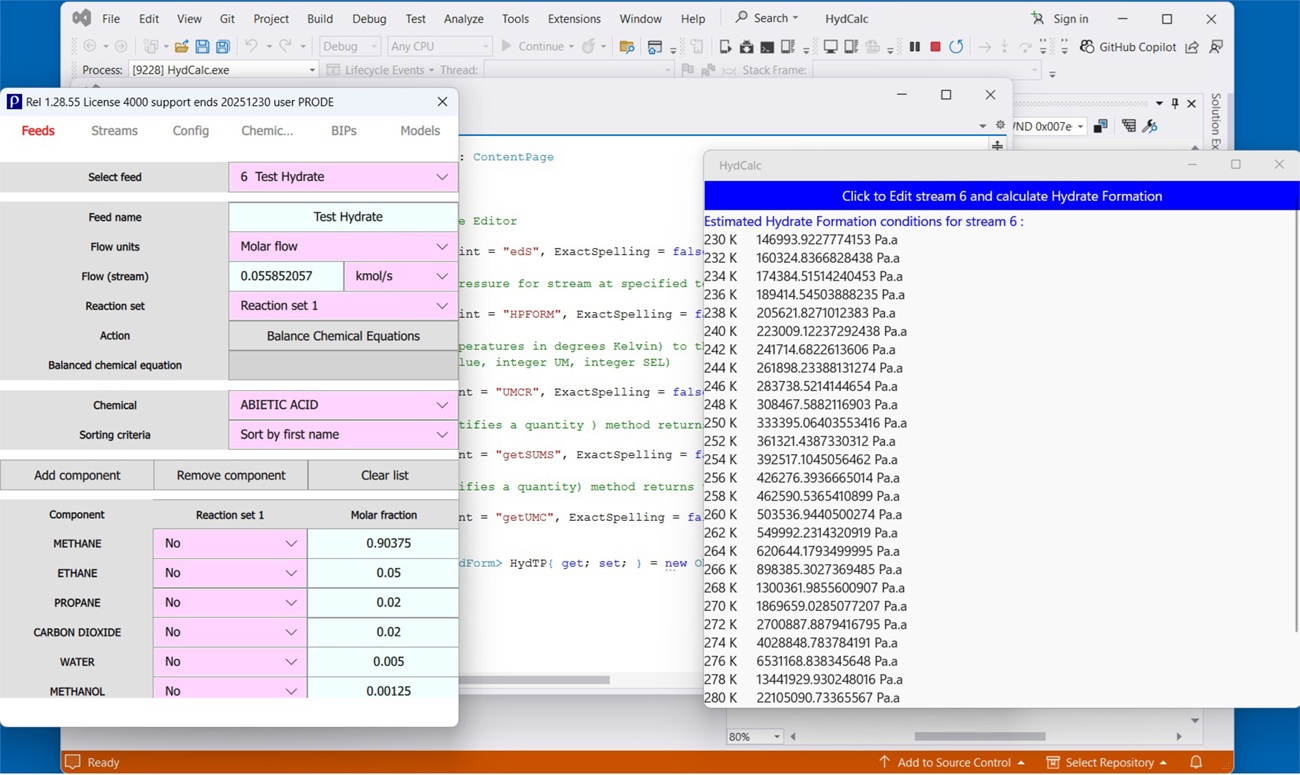Open File icon in Visual Studio toolbar
1300x775 pixels.
pyautogui.click(x=181, y=47)
